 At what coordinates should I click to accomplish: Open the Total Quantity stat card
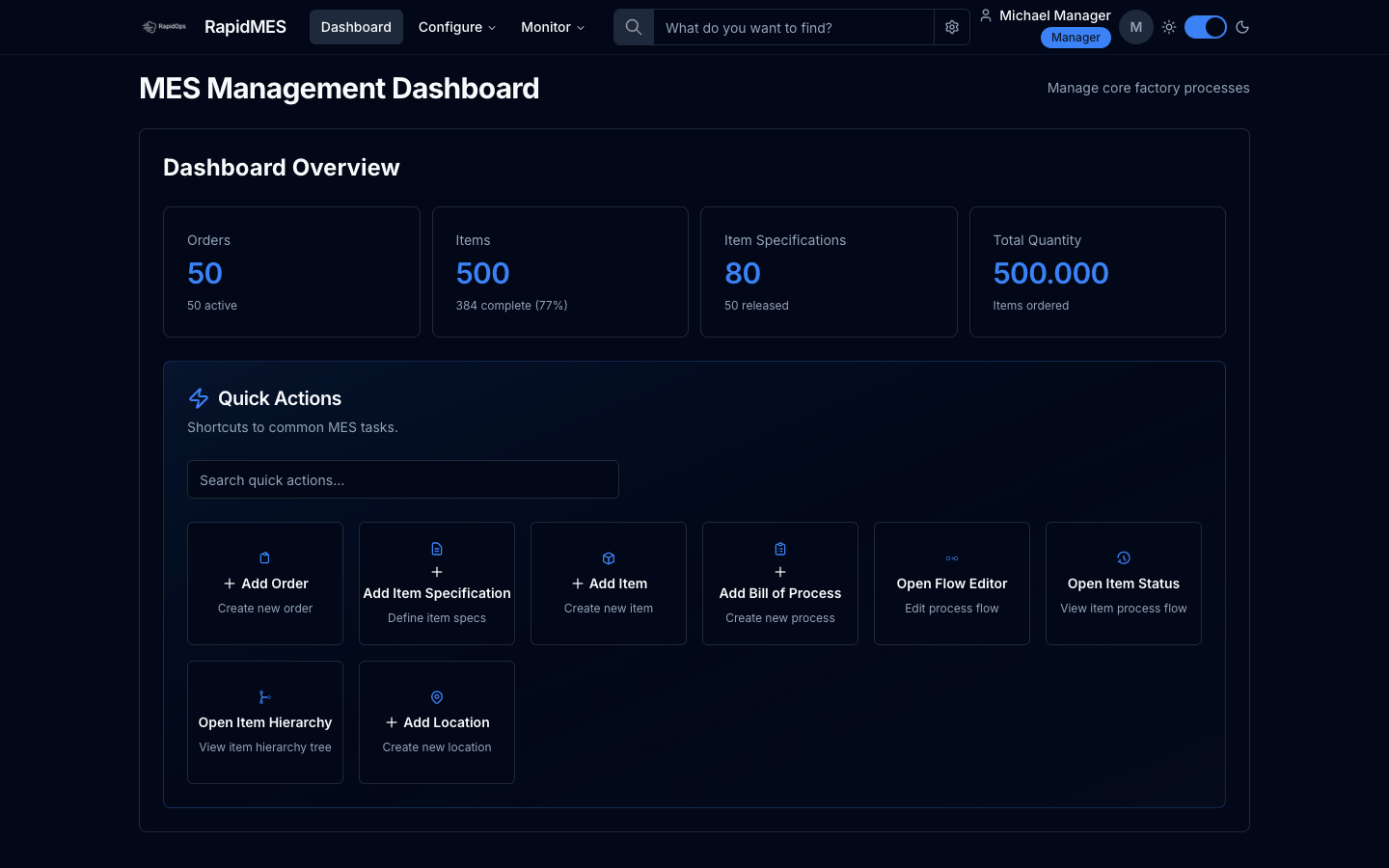[1098, 272]
